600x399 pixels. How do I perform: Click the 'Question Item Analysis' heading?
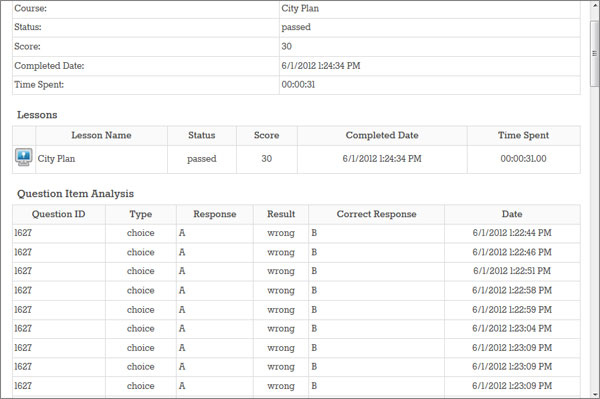tap(75, 194)
